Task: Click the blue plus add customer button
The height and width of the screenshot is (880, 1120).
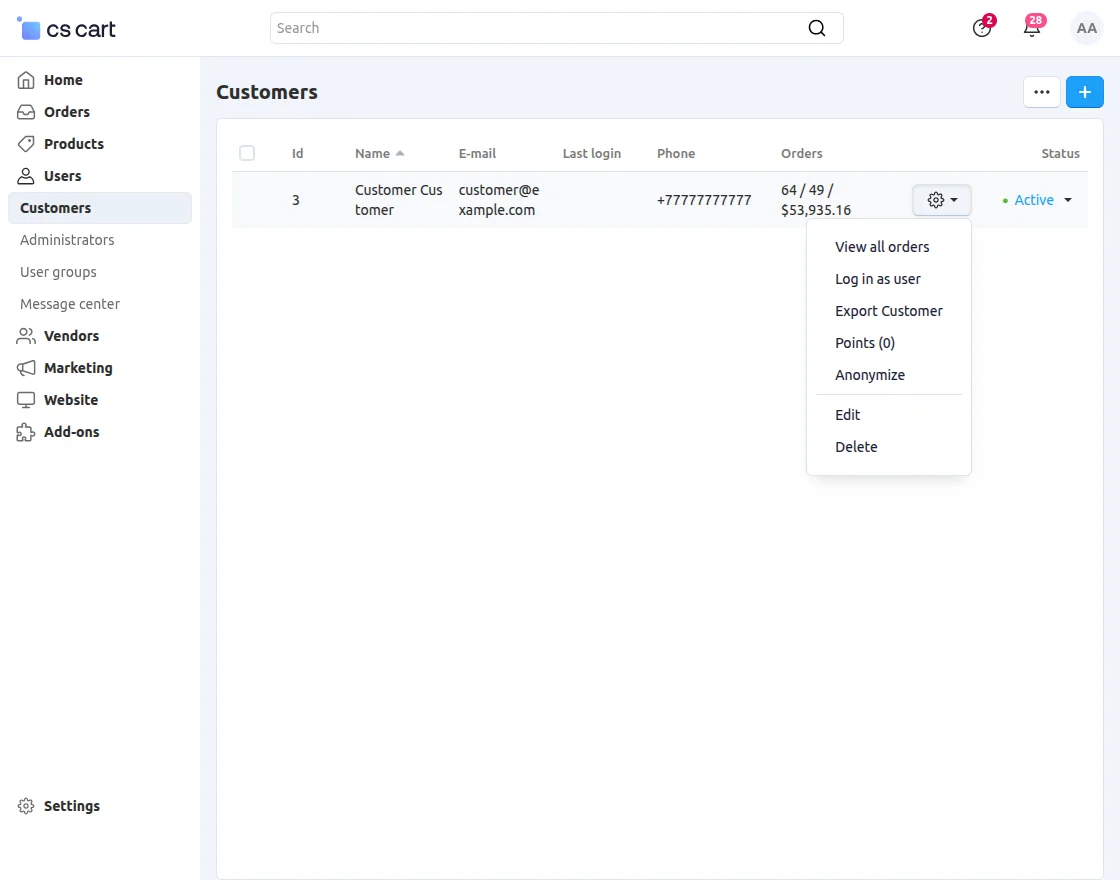Action: pyautogui.click(x=1084, y=92)
